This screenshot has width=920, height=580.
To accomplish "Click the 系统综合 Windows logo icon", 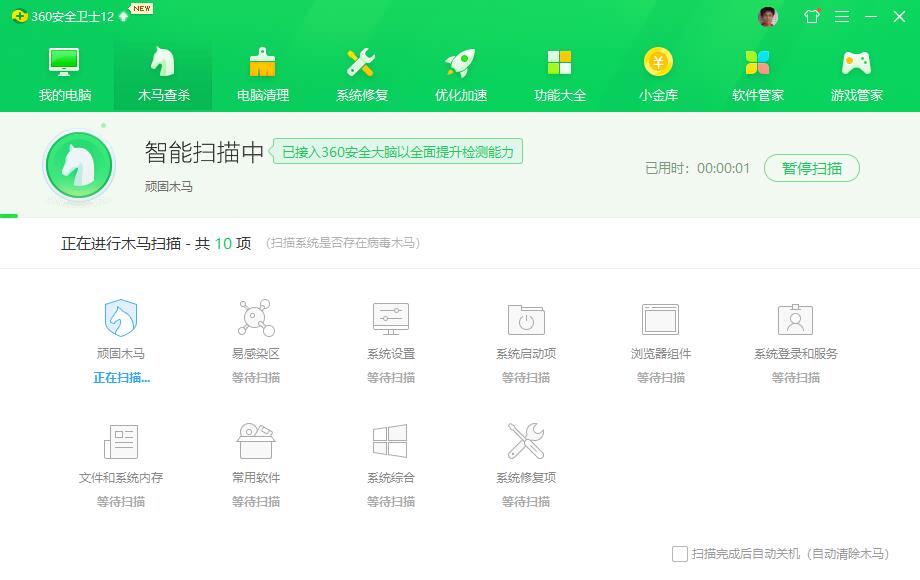I will coord(391,442).
